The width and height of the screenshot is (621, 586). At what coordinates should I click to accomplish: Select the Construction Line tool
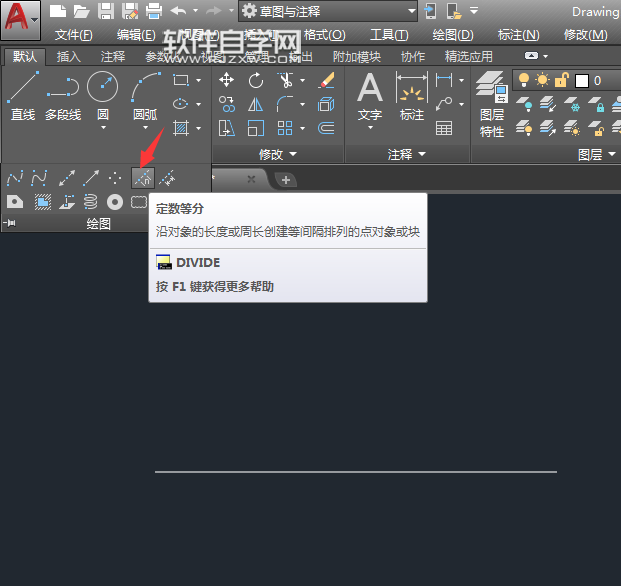tap(67, 178)
